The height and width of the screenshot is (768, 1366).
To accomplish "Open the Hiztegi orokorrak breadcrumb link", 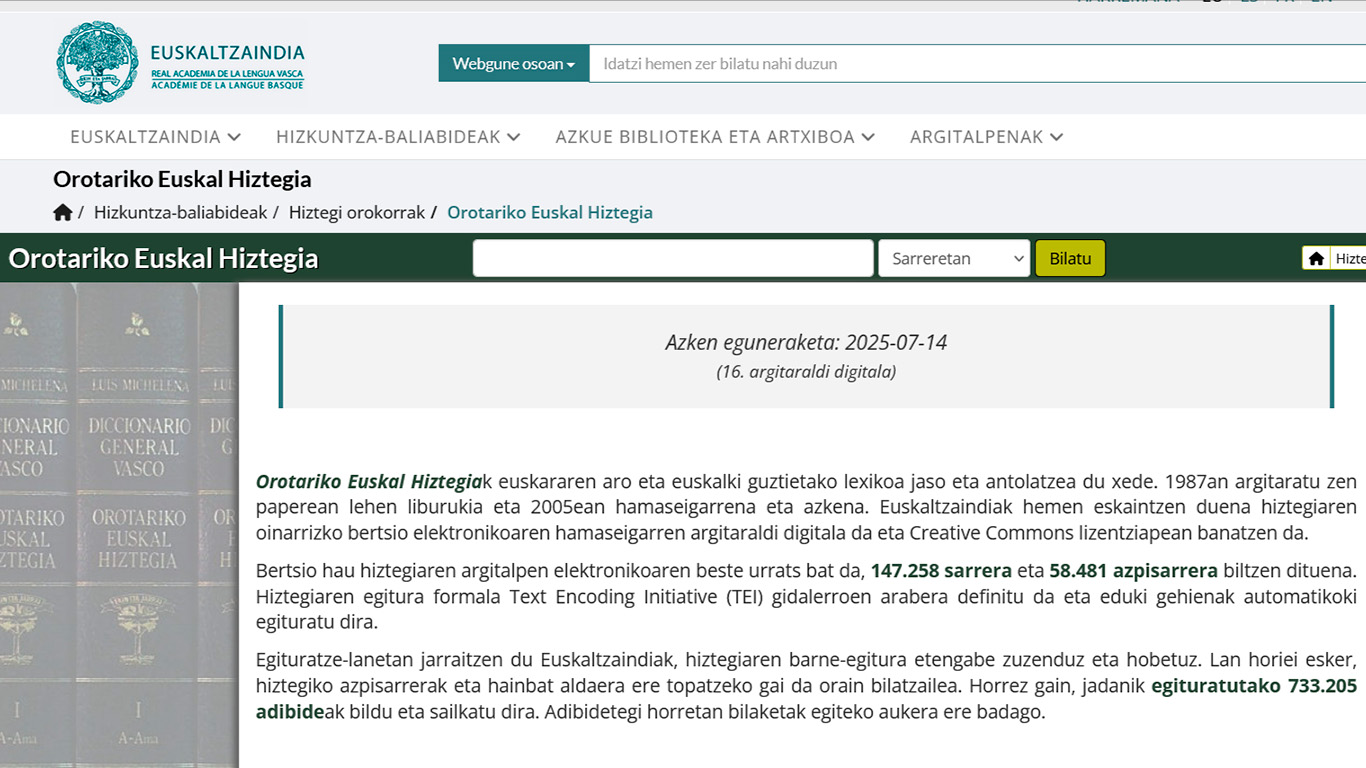I will pos(356,212).
